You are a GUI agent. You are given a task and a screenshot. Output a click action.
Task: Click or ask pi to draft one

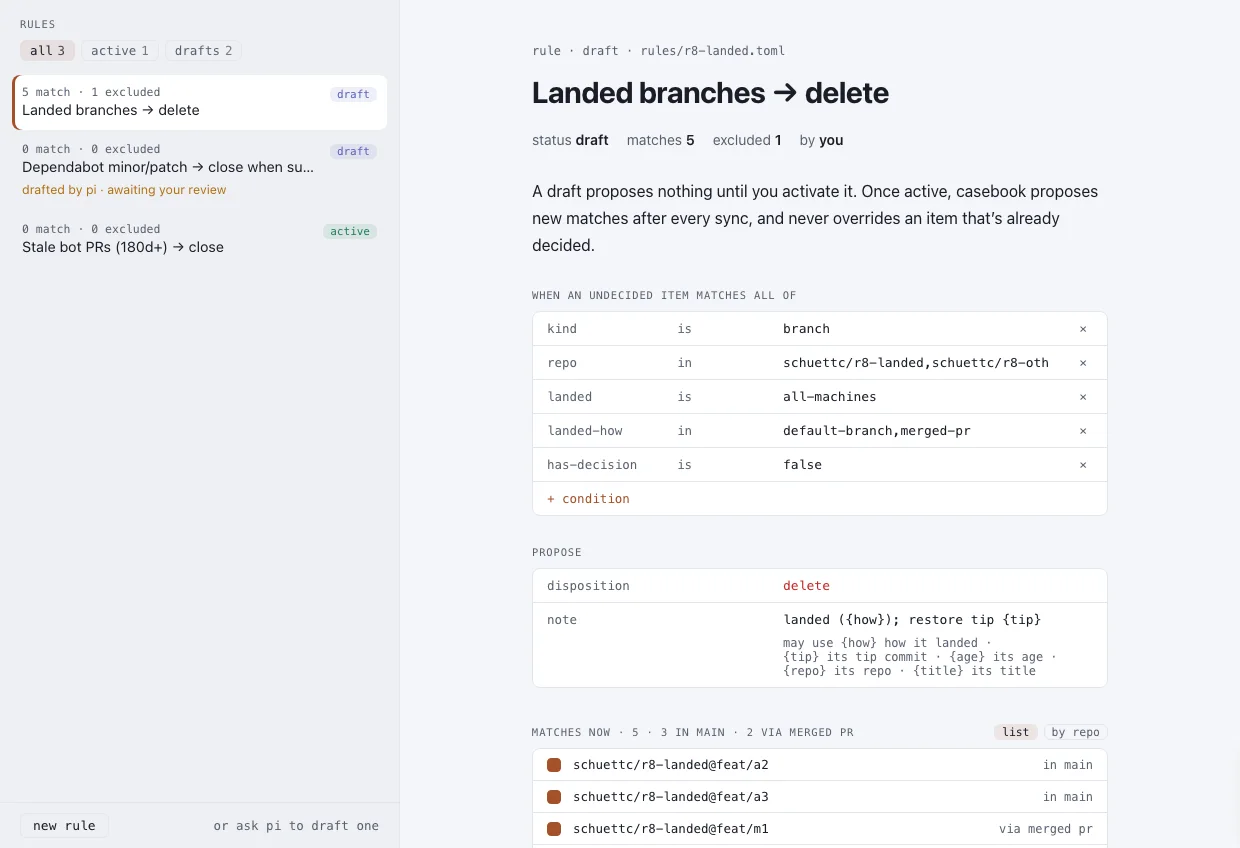click(296, 826)
